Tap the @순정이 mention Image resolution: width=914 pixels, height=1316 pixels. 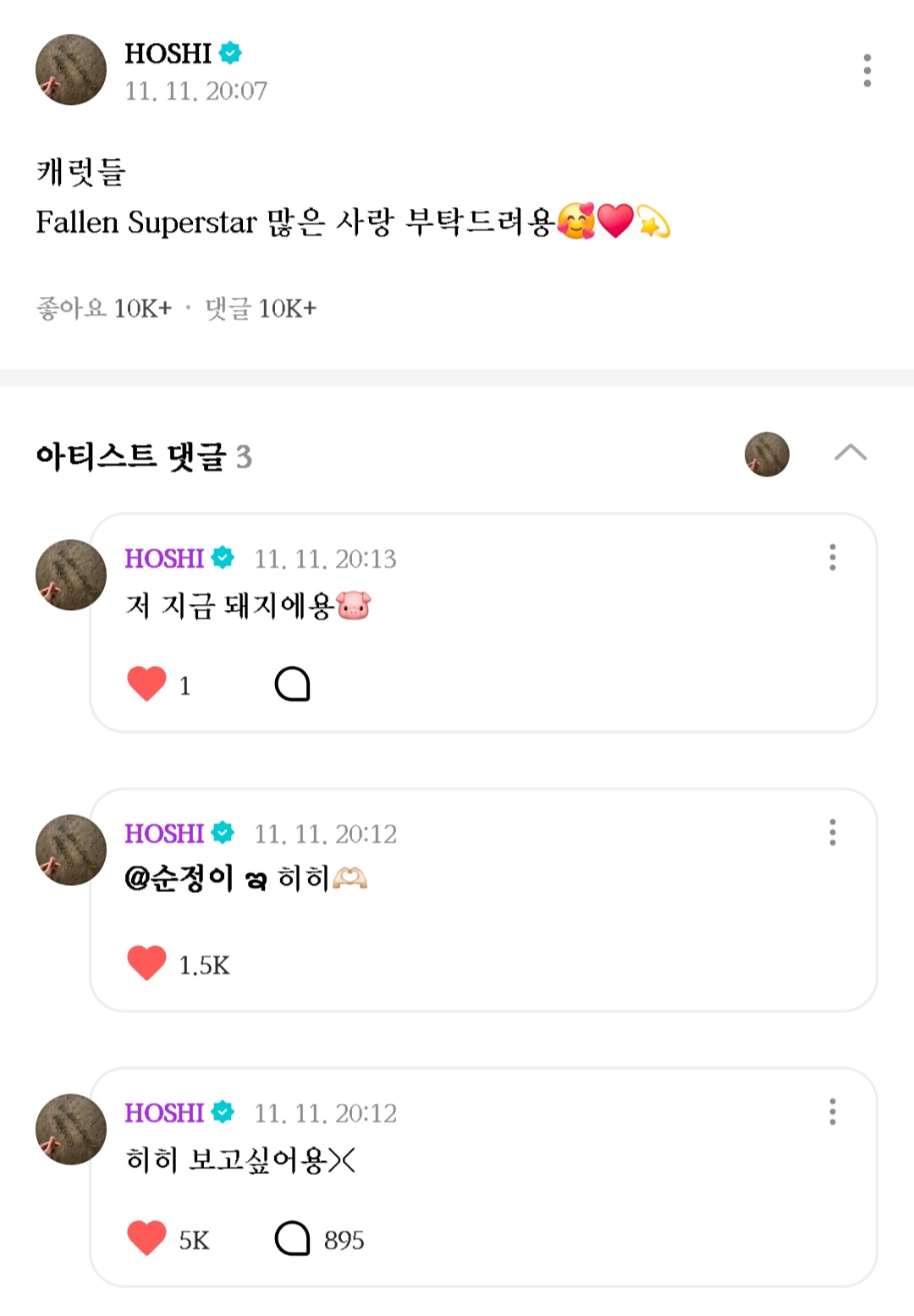(179, 878)
